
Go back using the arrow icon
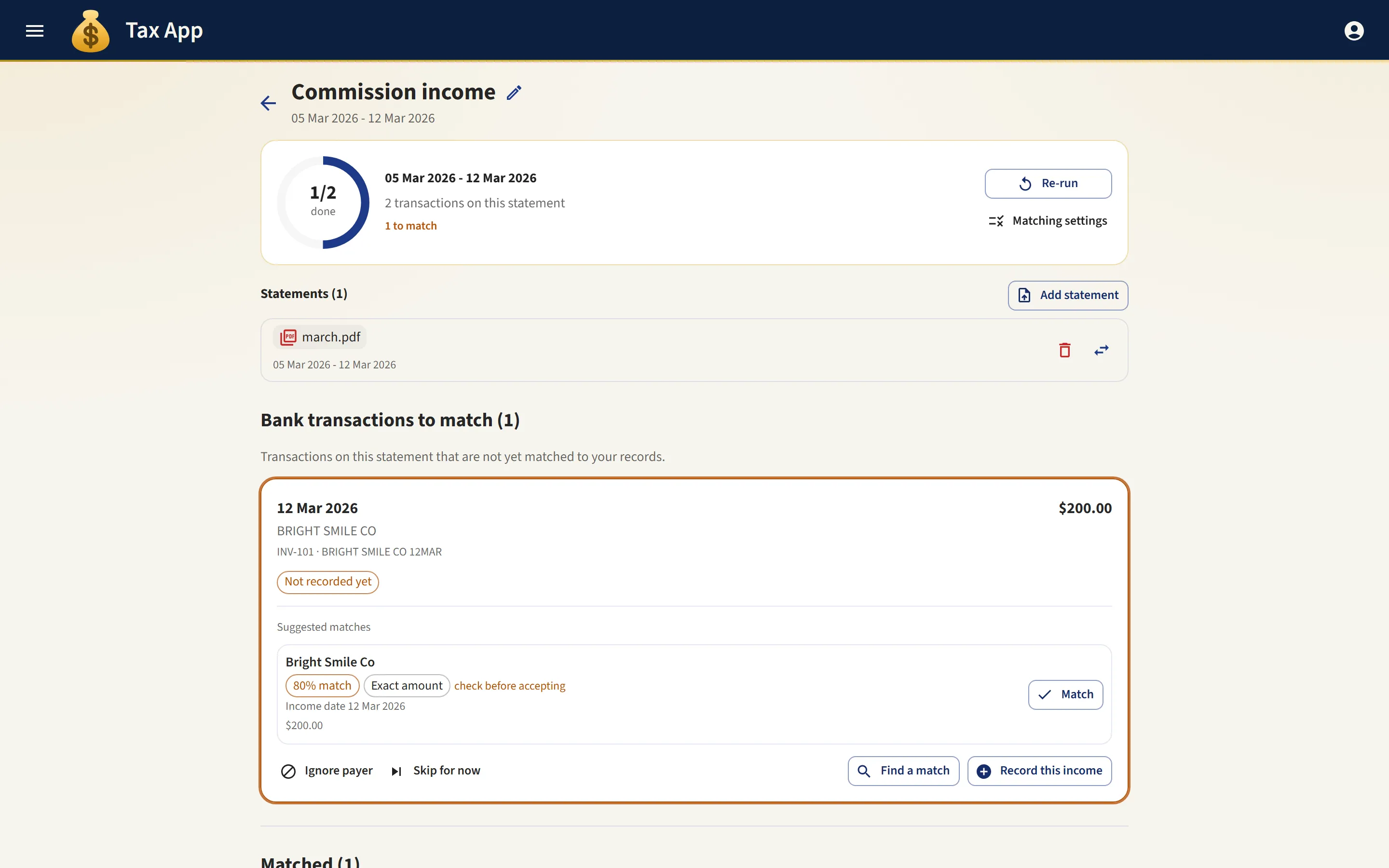268,103
